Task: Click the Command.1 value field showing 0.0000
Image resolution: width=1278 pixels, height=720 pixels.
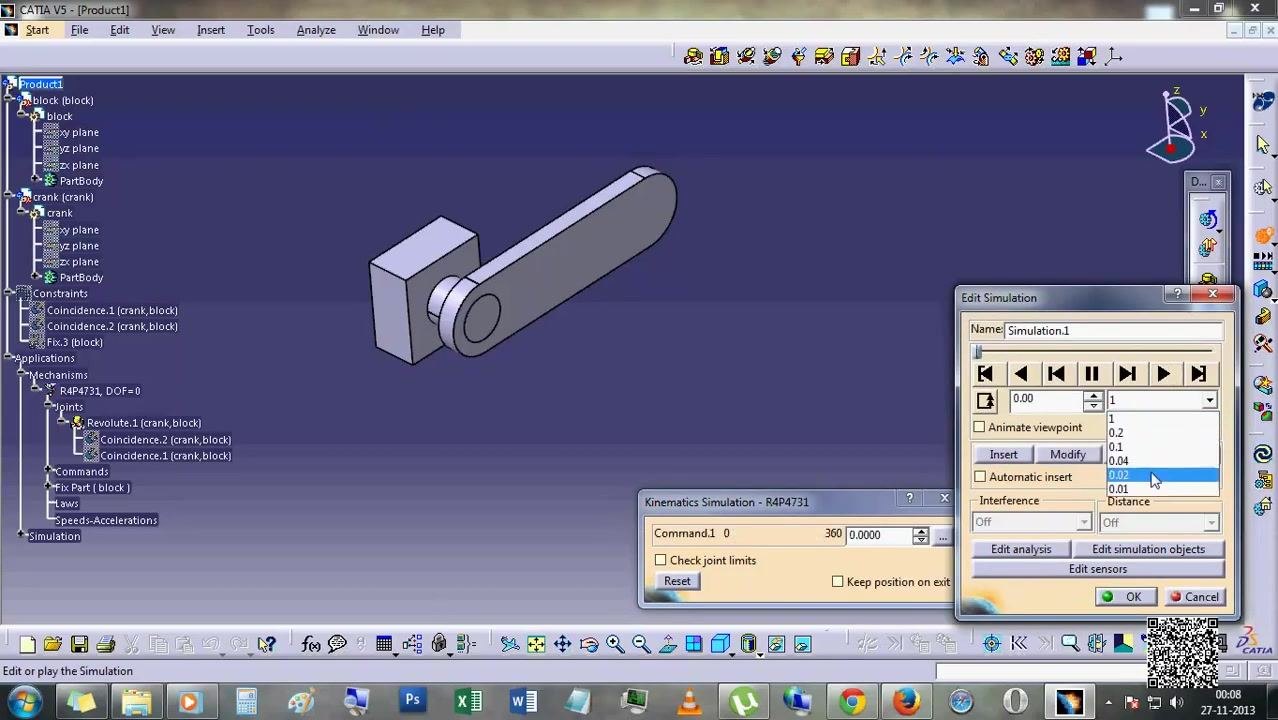Action: (x=878, y=535)
